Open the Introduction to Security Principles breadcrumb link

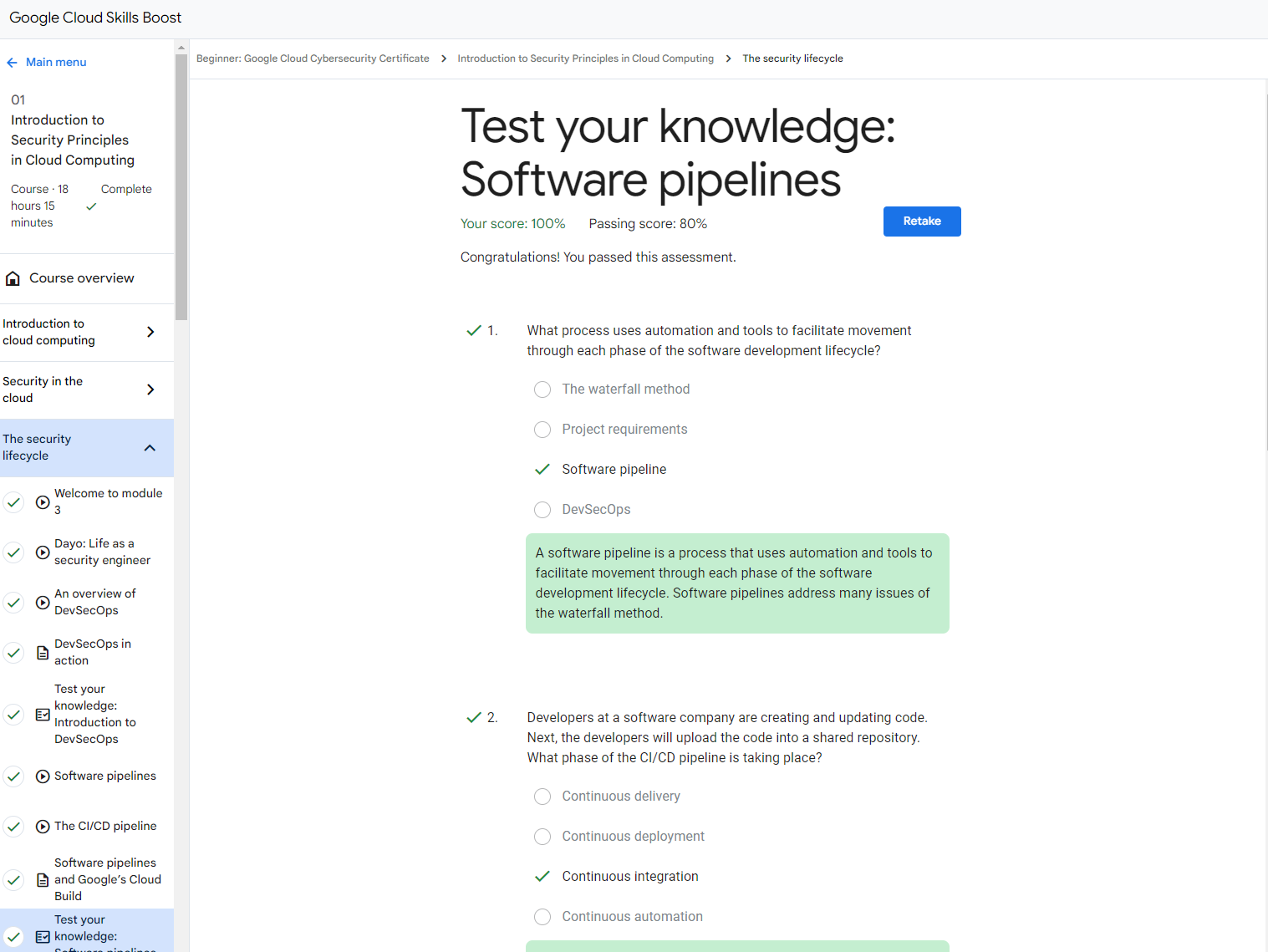point(585,59)
